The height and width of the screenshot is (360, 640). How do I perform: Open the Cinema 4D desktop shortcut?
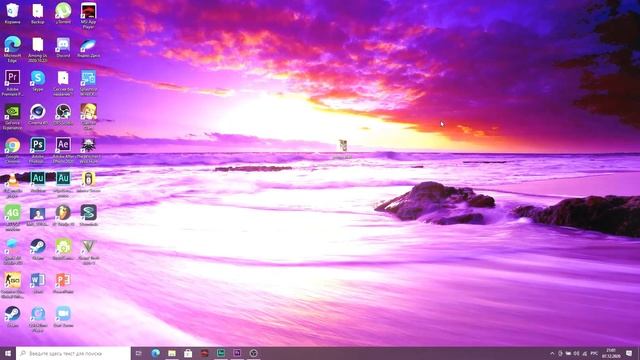(38, 112)
